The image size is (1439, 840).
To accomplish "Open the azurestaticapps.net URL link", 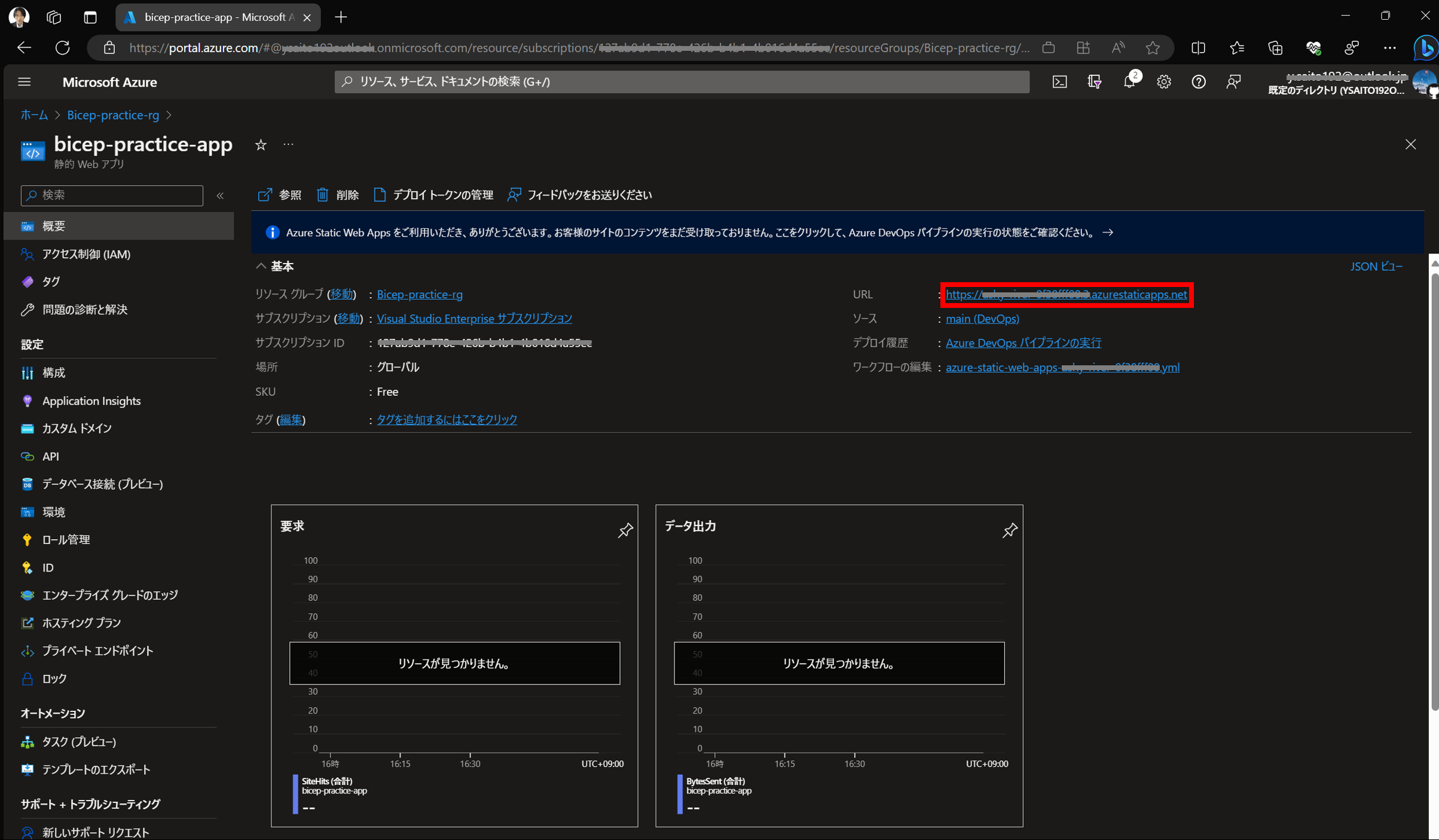I will (x=1066, y=294).
